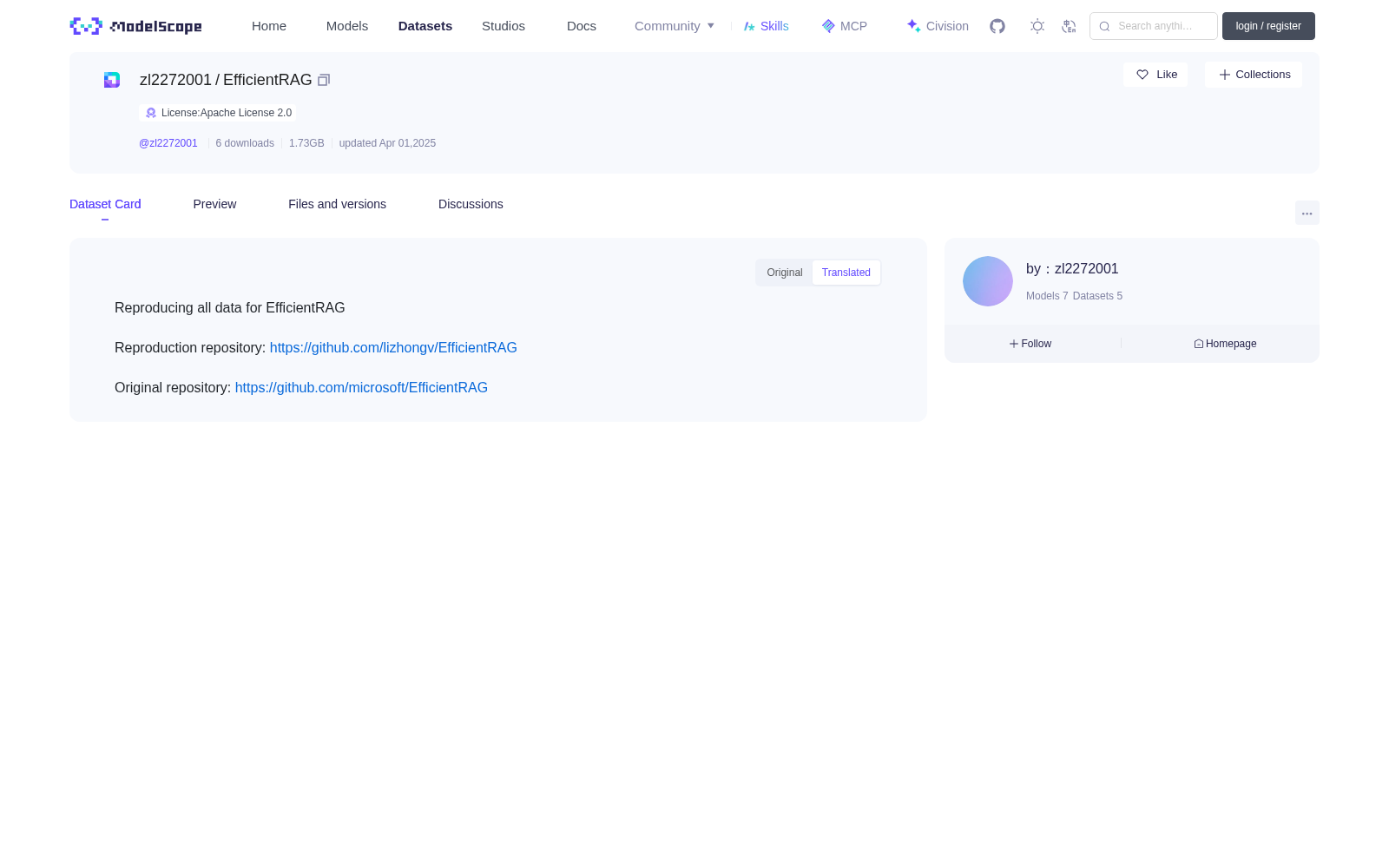Toggle the light/dark theme sun icon
1389x868 pixels.
1037,26
